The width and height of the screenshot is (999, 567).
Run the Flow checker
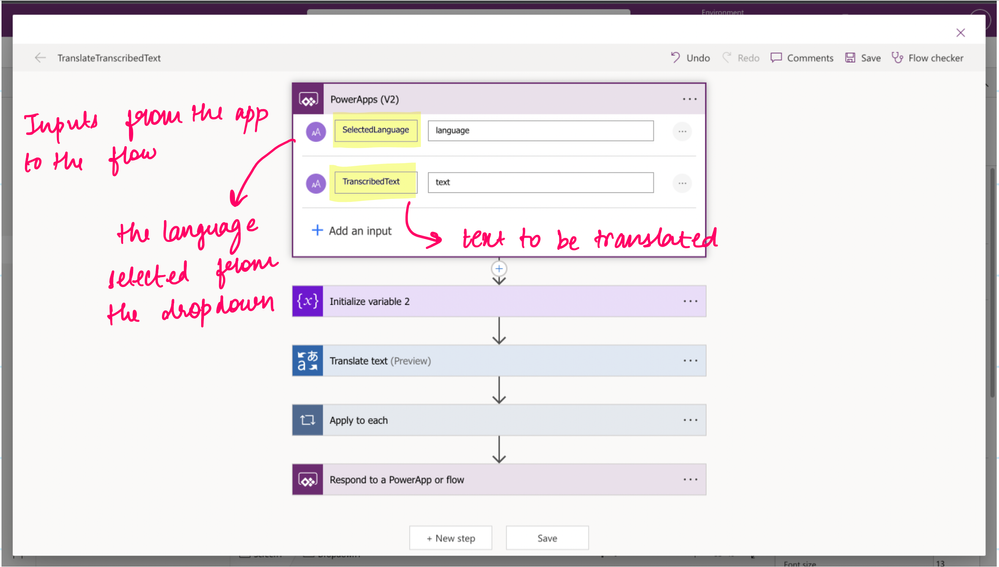pyautogui.click(x=928, y=58)
